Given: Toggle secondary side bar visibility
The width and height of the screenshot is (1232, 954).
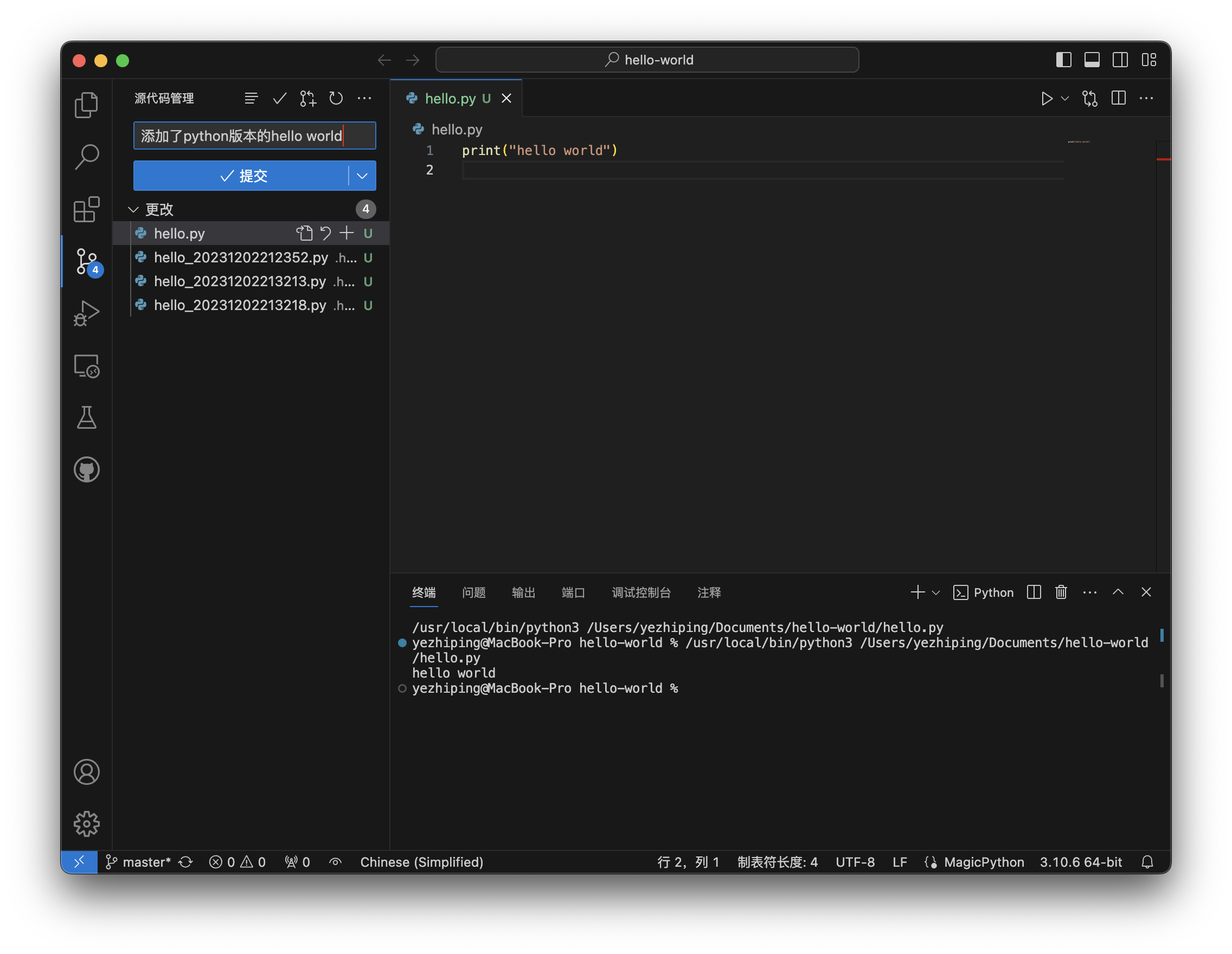Looking at the screenshot, I should (1120, 60).
